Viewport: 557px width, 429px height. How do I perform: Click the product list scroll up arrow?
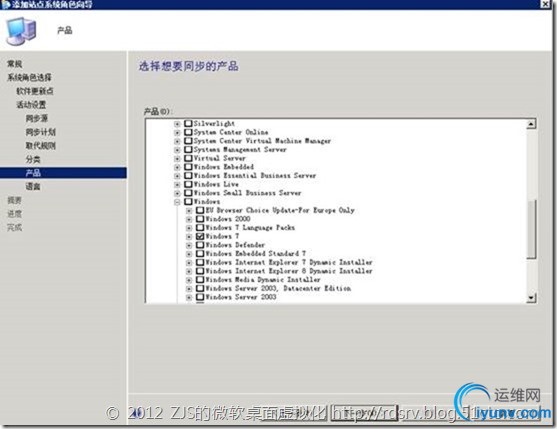click(531, 124)
